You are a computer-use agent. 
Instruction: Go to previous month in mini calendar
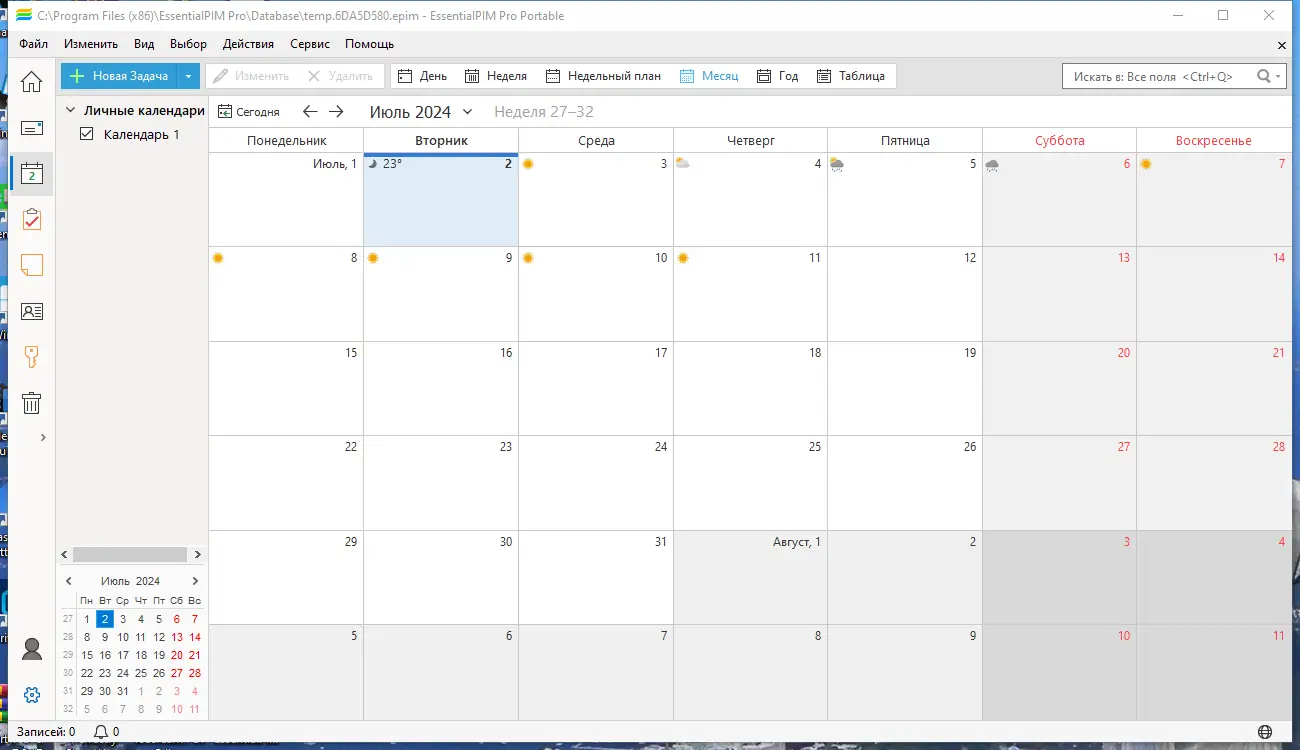69,581
